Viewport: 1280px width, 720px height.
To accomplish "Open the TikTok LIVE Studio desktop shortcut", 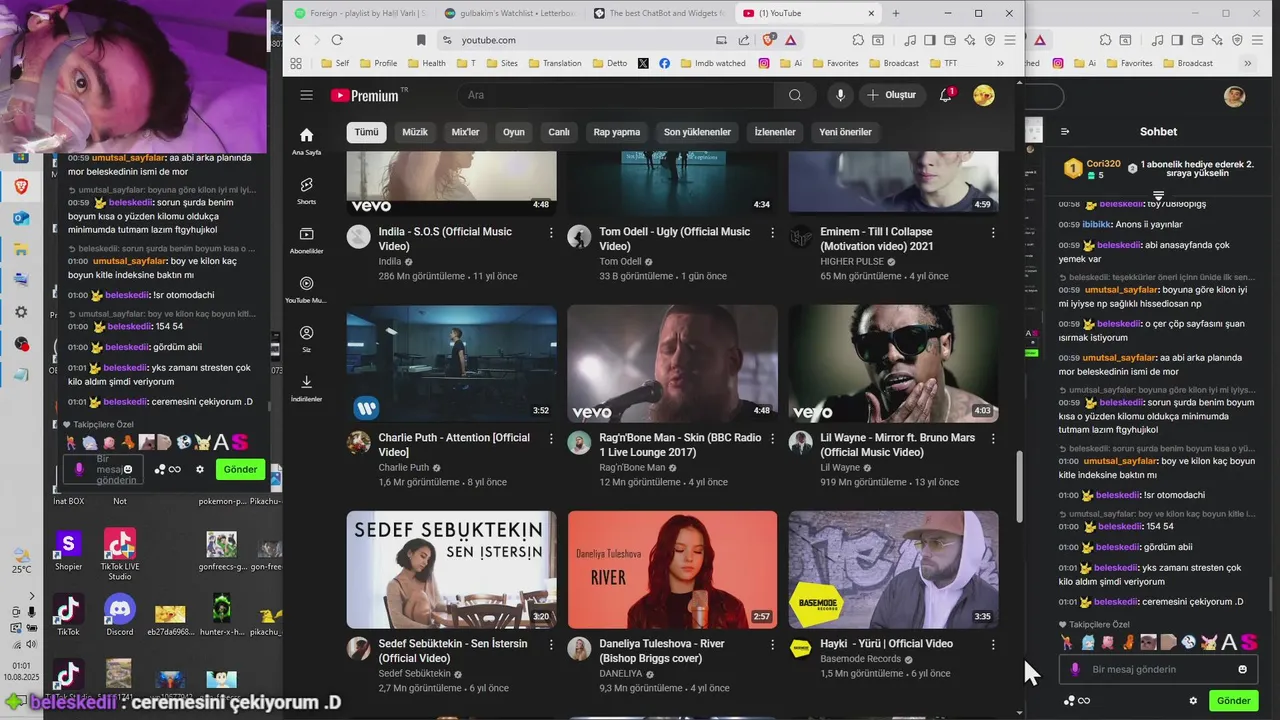I will (120, 553).
